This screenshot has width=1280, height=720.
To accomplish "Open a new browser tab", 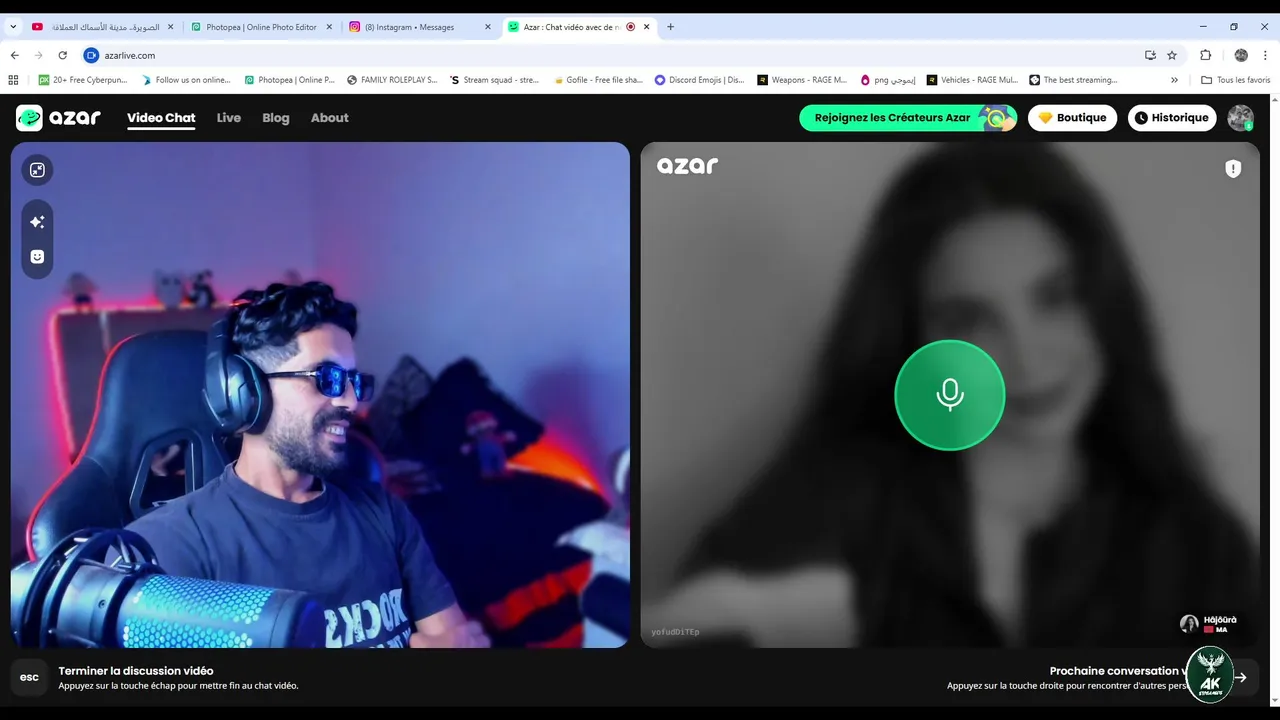I will (670, 27).
